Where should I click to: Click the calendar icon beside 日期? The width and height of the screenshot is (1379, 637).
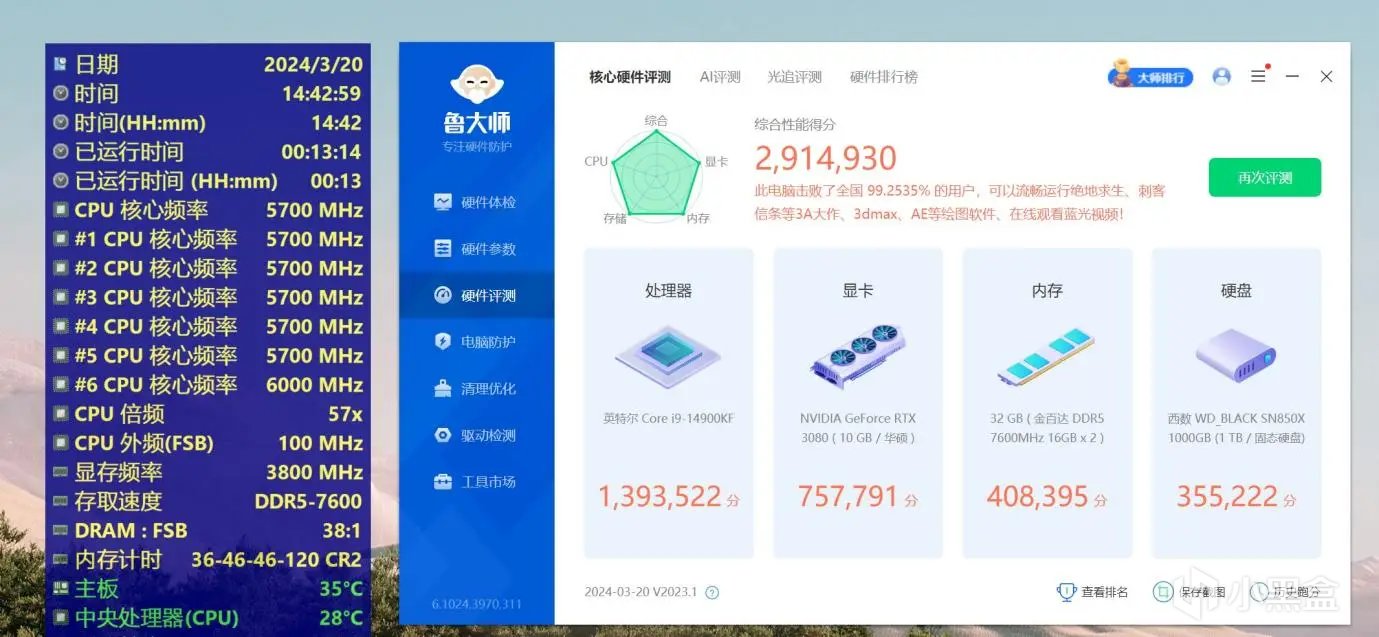click(x=61, y=64)
